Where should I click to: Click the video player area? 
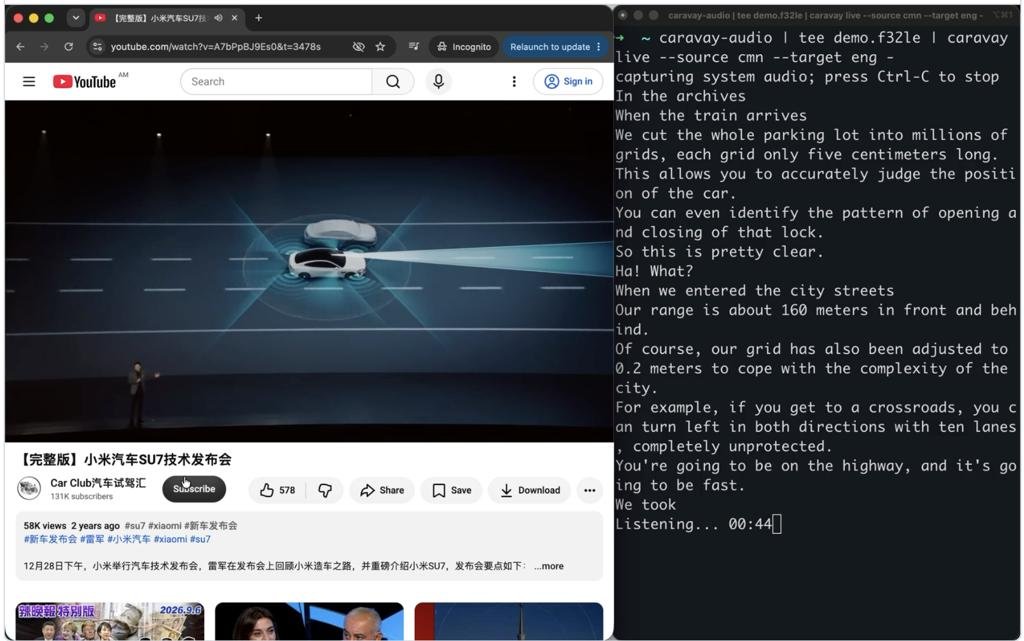[309, 272]
